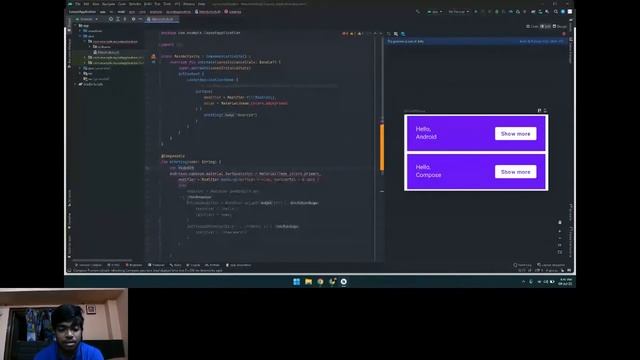Click the Debug app bug icon

[497, 11]
